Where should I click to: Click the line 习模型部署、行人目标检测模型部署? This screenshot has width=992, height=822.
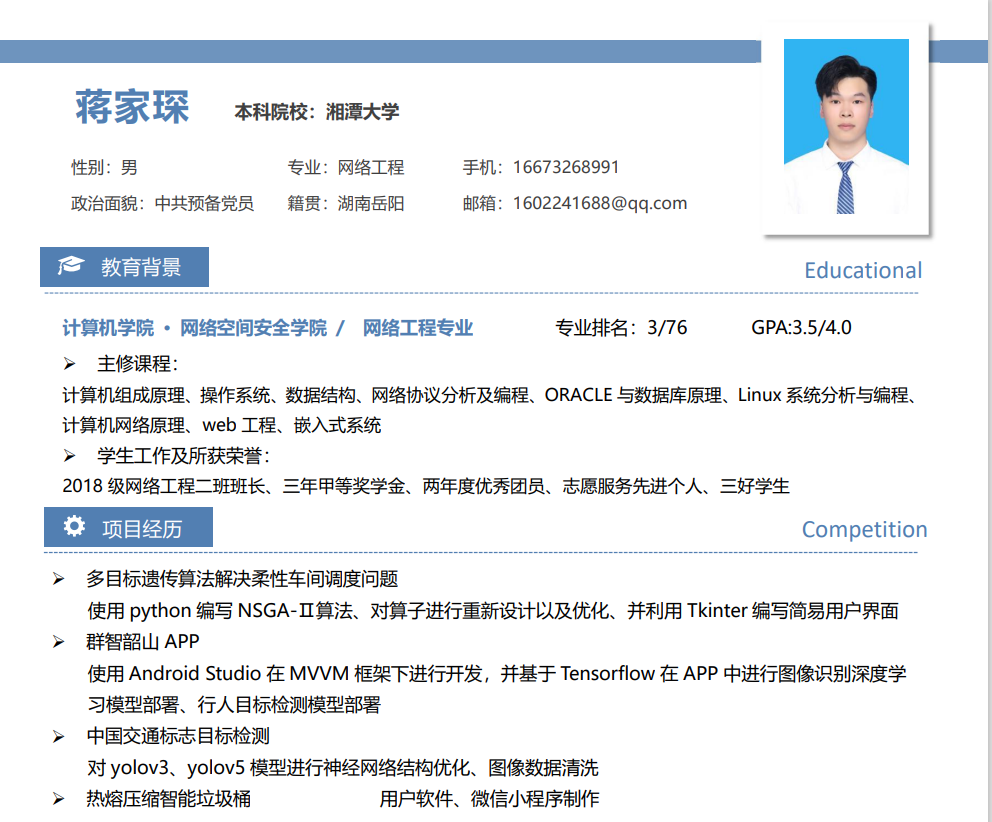click(234, 704)
